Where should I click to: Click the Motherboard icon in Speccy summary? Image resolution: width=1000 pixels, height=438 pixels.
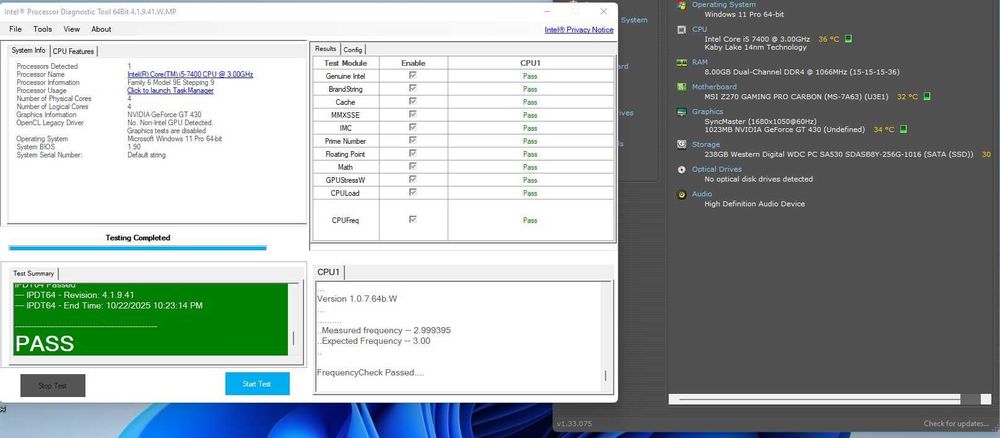(681, 87)
